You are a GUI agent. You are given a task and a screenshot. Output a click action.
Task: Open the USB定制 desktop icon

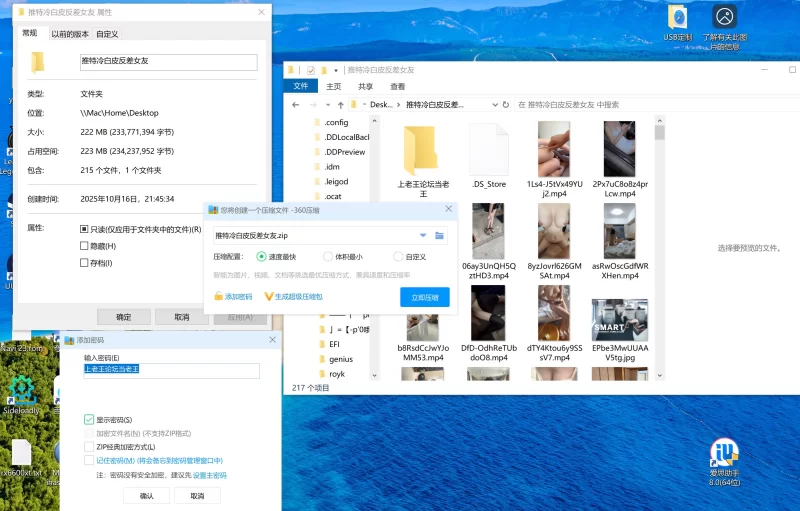coord(678,18)
